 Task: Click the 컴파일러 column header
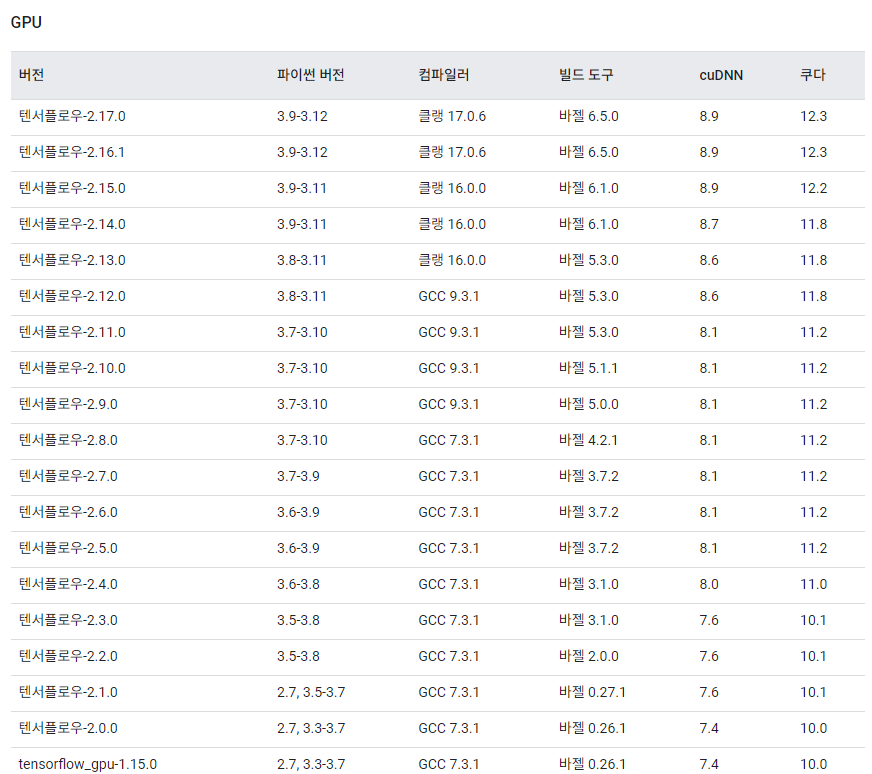444,75
